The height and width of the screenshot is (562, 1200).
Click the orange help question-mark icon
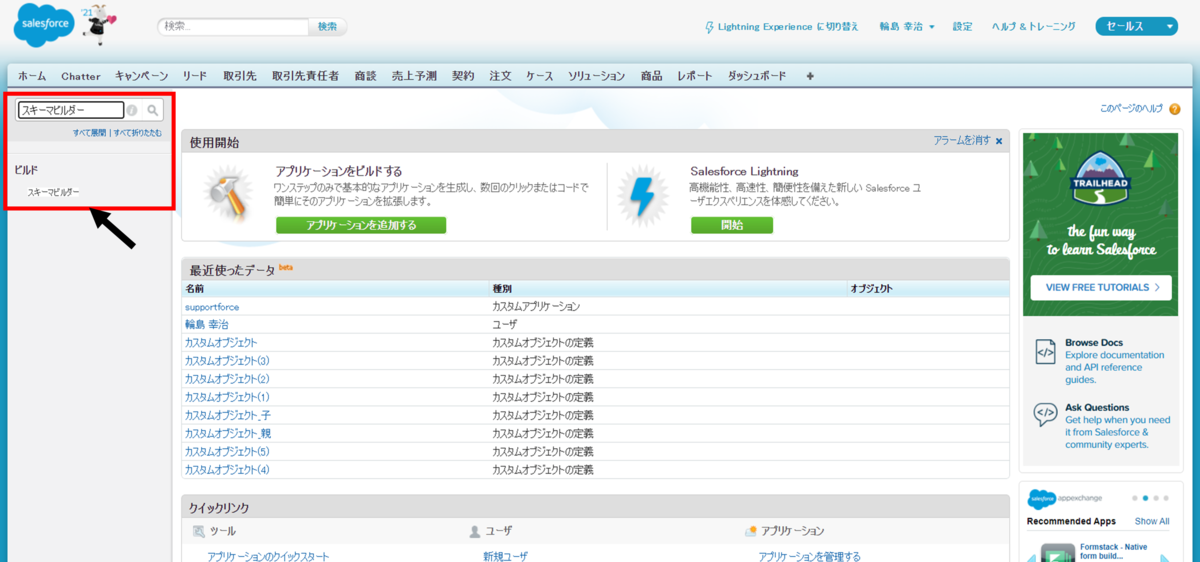[x=1174, y=109]
